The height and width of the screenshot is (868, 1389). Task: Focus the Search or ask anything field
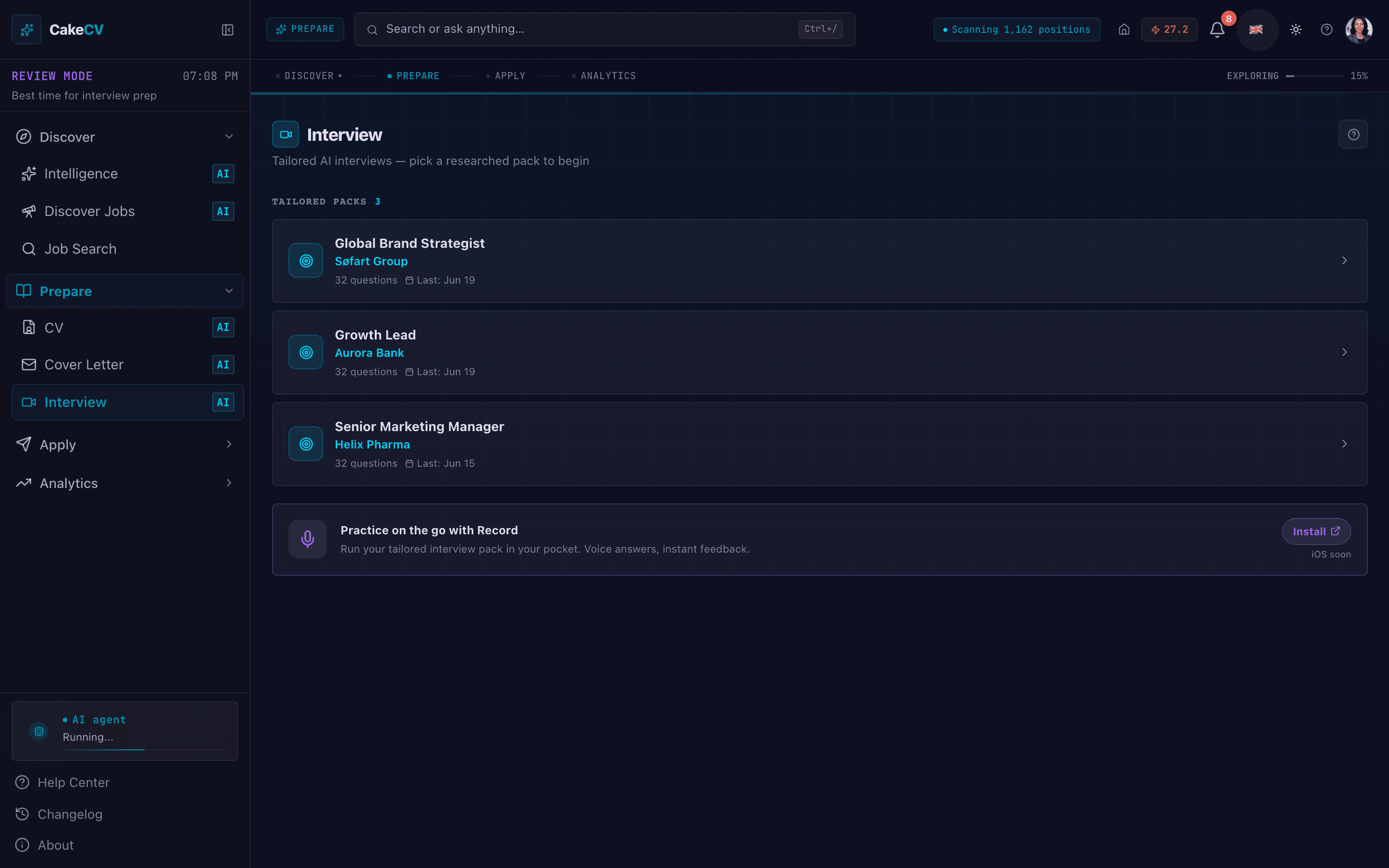tap(604, 29)
